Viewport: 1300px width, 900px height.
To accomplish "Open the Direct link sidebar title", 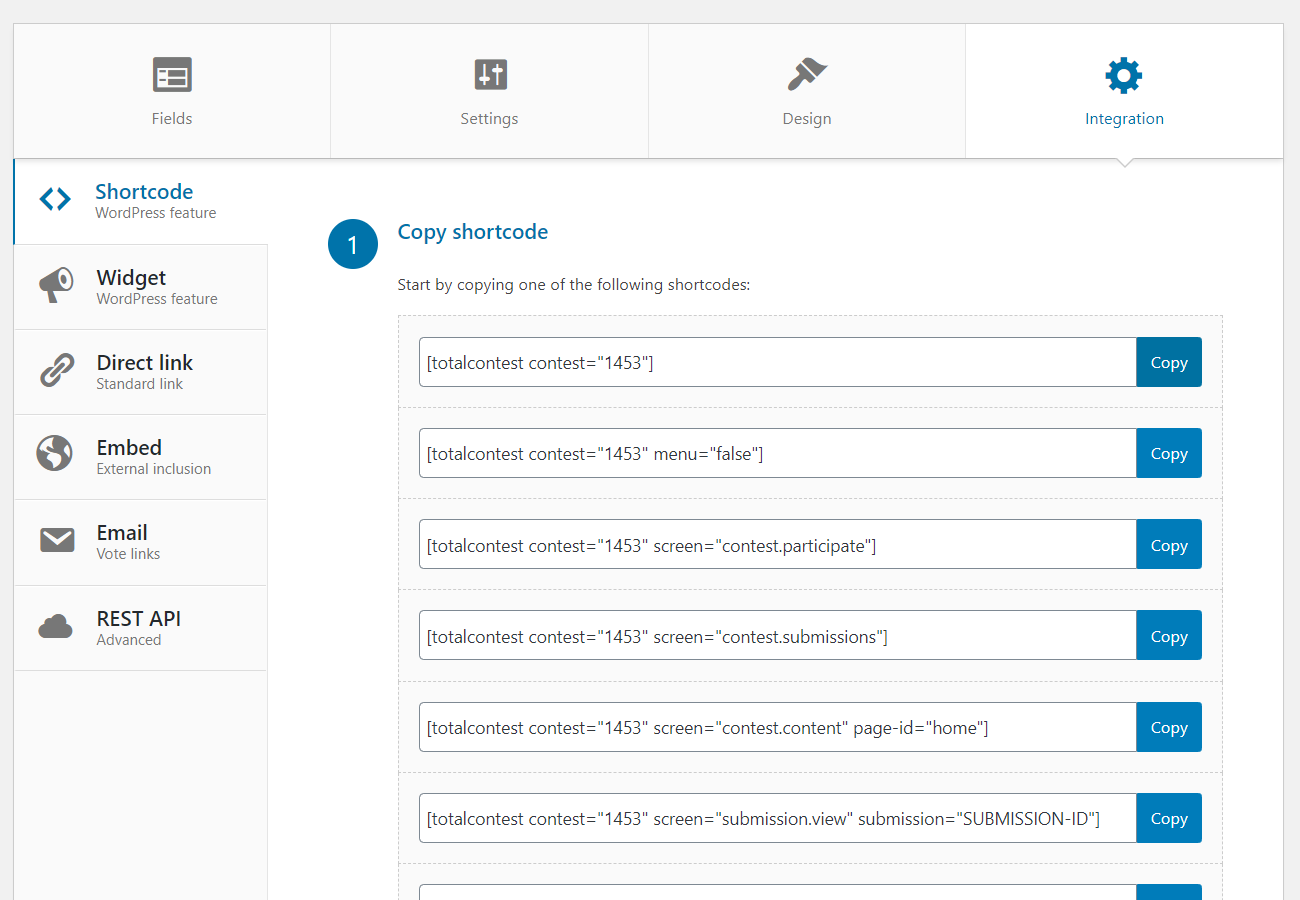I will pyautogui.click(x=145, y=363).
